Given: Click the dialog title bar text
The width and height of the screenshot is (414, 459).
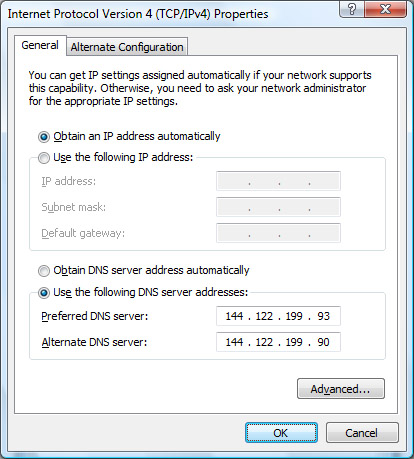Looking at the screenshot, I should point(138,14).
